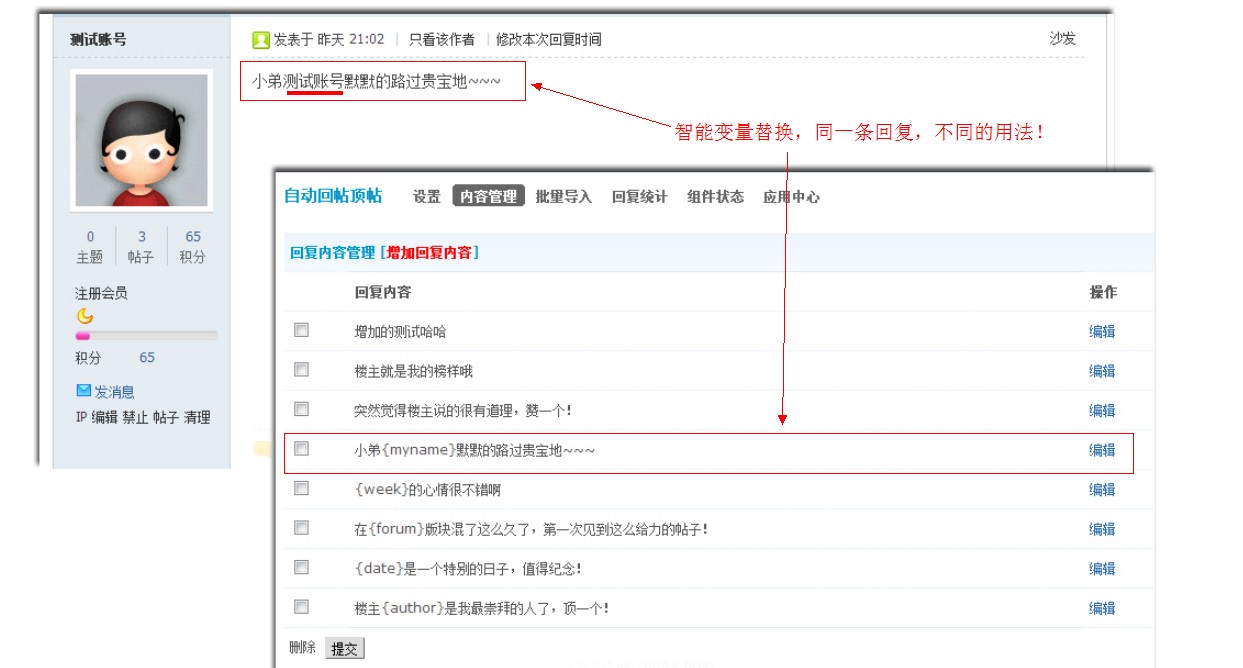
Task: Click the green post author icon
Action: click(x=261, y=40)
